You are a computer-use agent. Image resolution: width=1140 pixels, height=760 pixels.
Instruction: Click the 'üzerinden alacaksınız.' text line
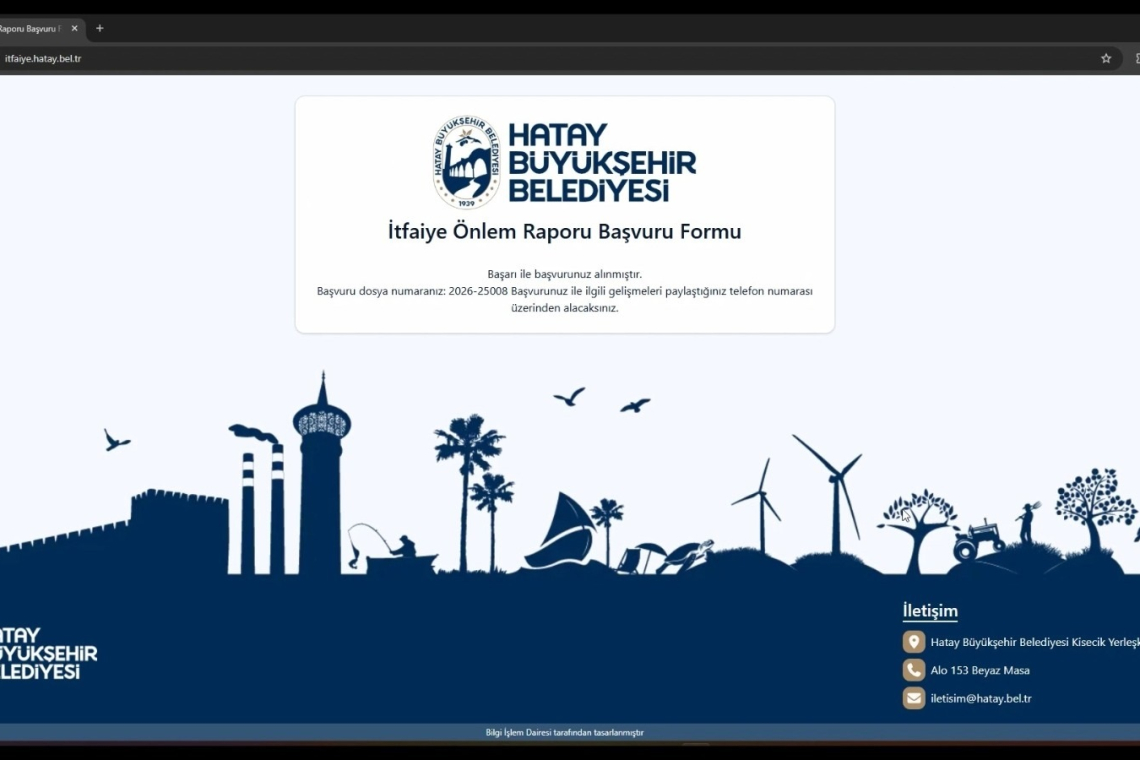click(564, 308)
